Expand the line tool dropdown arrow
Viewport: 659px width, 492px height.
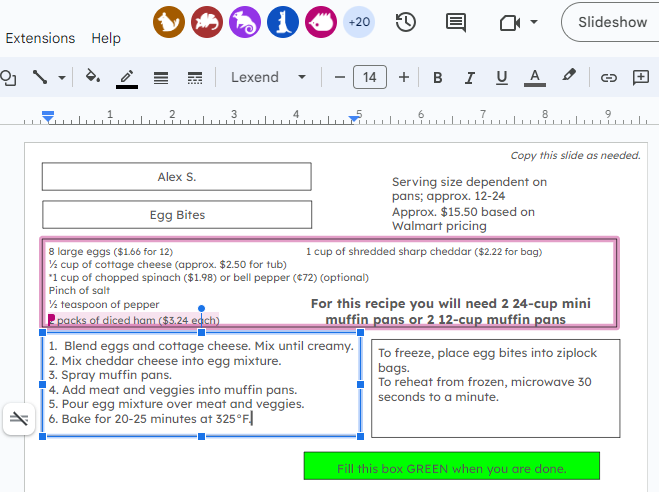62,77
